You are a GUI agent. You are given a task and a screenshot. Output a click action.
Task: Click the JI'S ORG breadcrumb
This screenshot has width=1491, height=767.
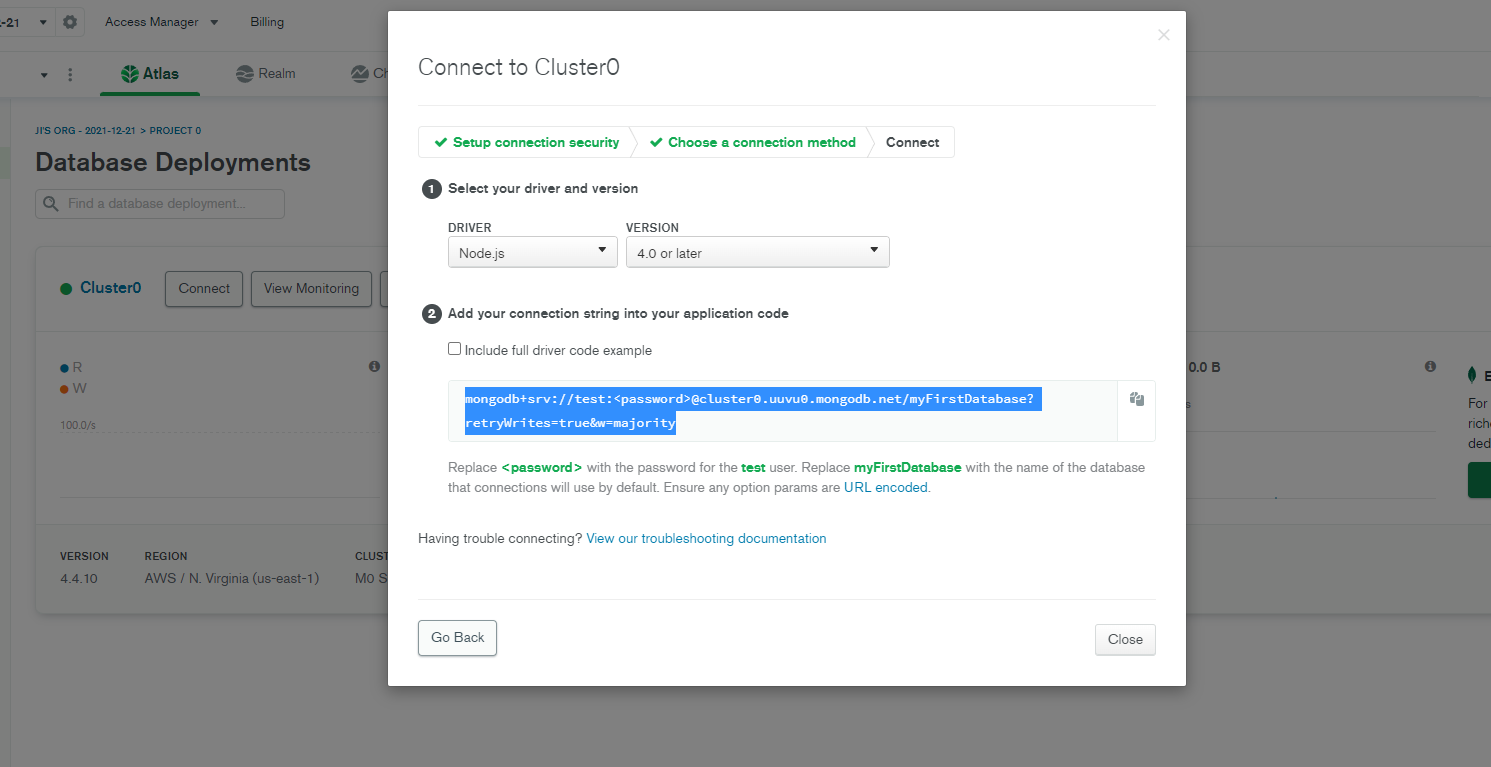(x=87, y=131)
